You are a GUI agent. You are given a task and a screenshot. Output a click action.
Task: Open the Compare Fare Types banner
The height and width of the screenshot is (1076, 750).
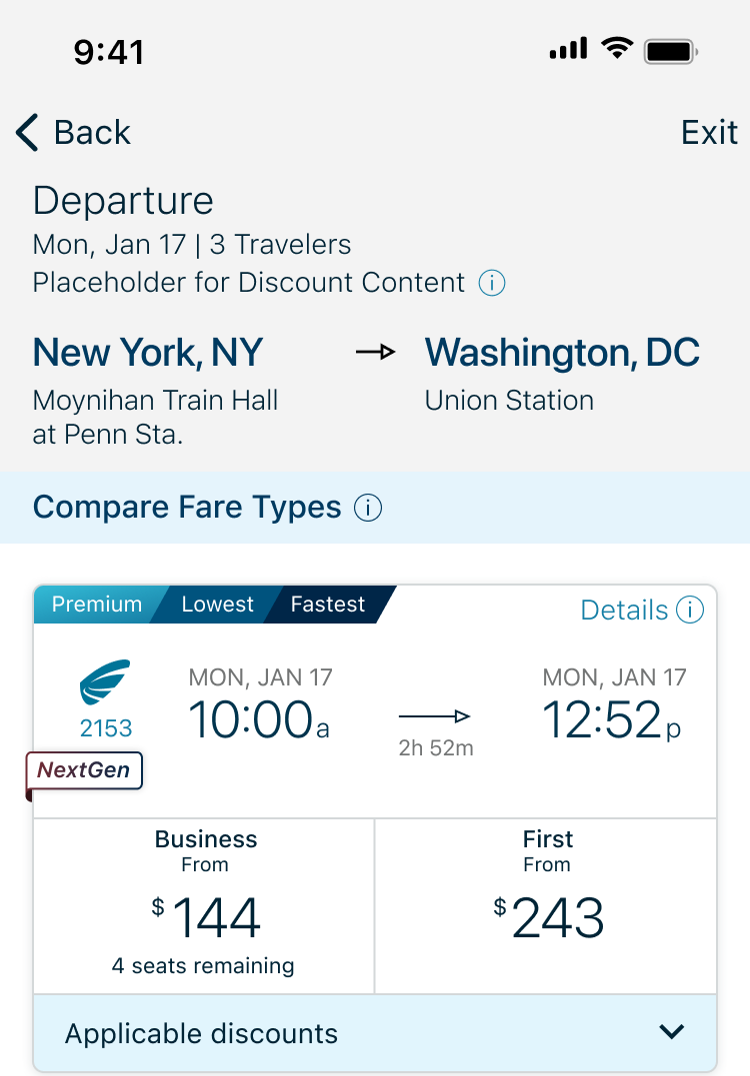point(375,508)
